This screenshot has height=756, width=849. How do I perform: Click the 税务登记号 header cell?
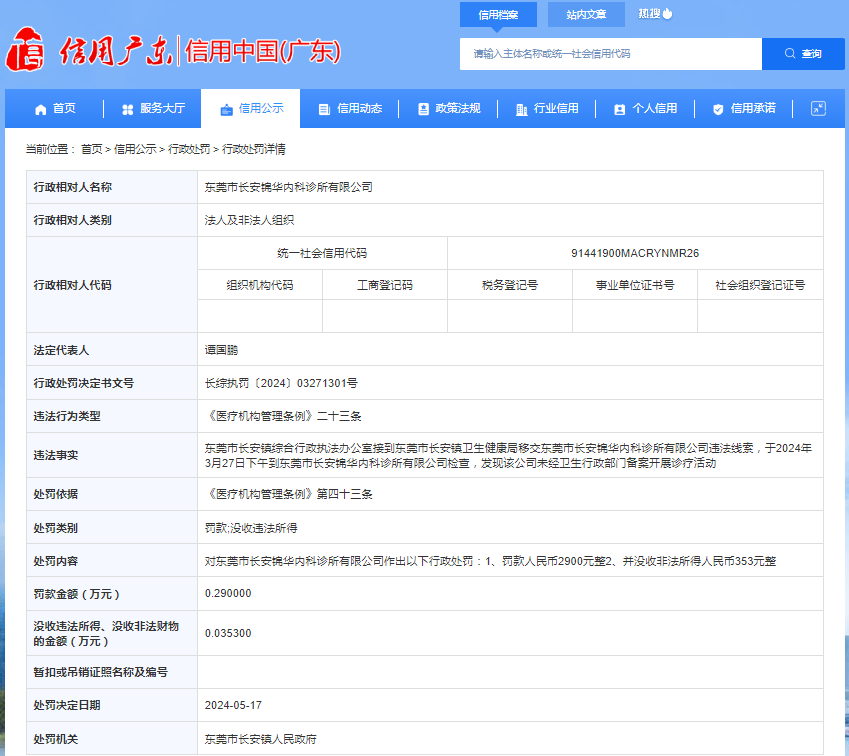point(510,285)
